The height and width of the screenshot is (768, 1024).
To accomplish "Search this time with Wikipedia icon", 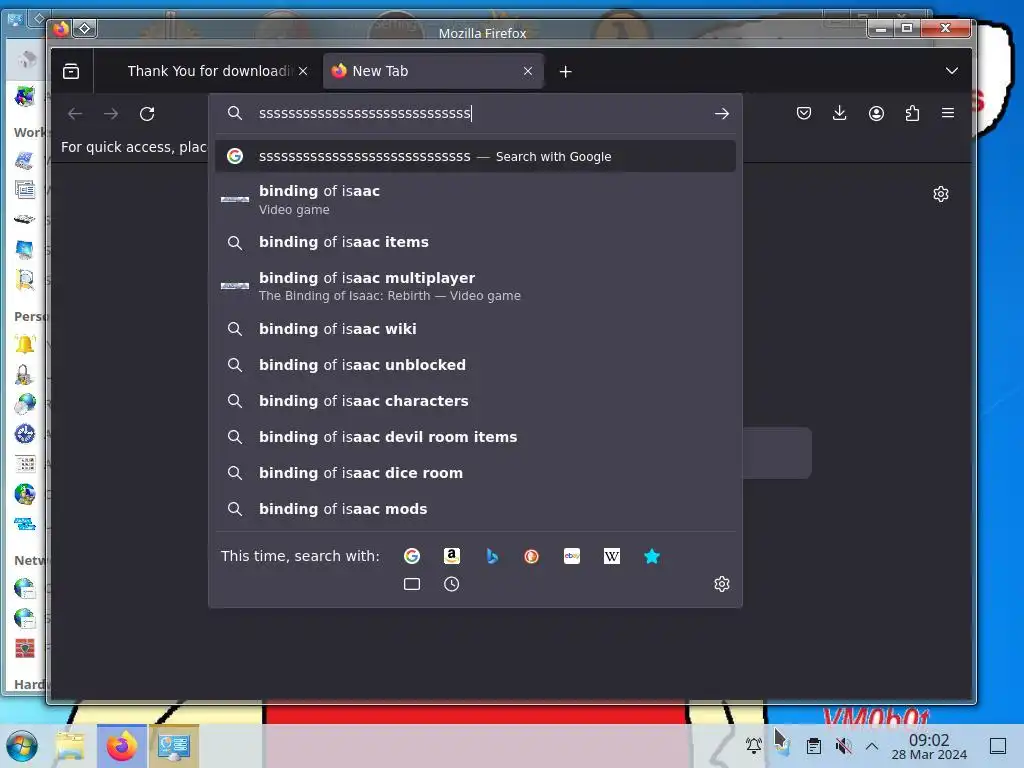I will click(x=612, y=556).
